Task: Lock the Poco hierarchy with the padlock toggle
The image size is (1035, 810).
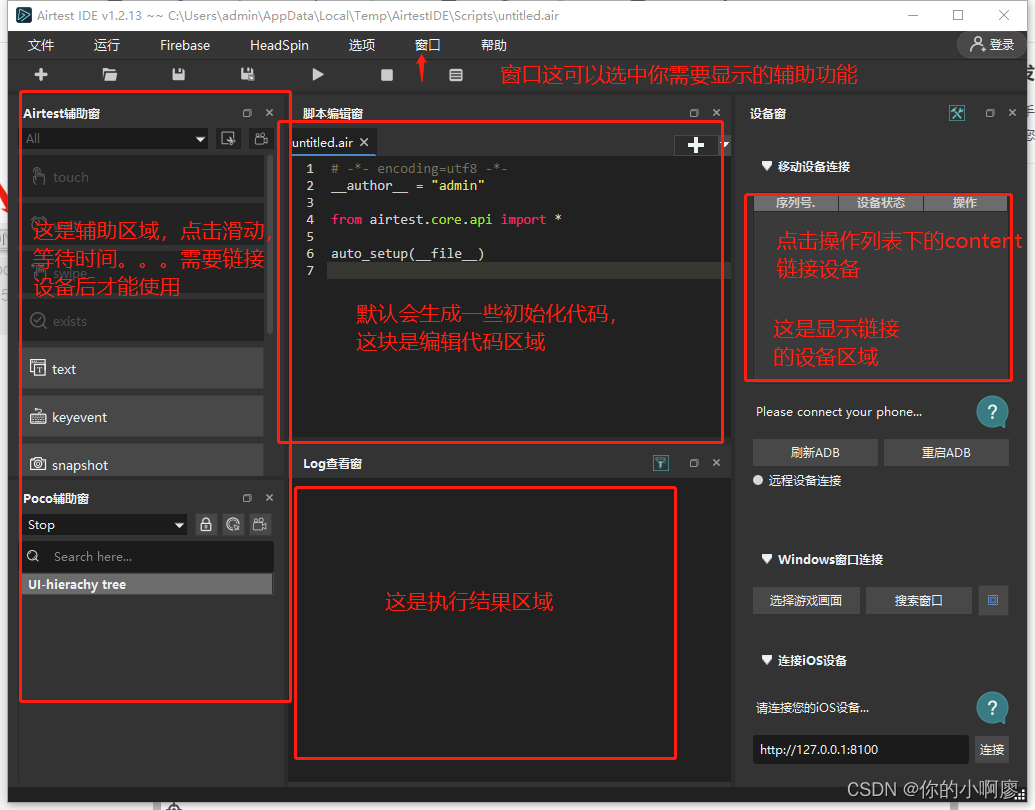Action: pos(205,524)
